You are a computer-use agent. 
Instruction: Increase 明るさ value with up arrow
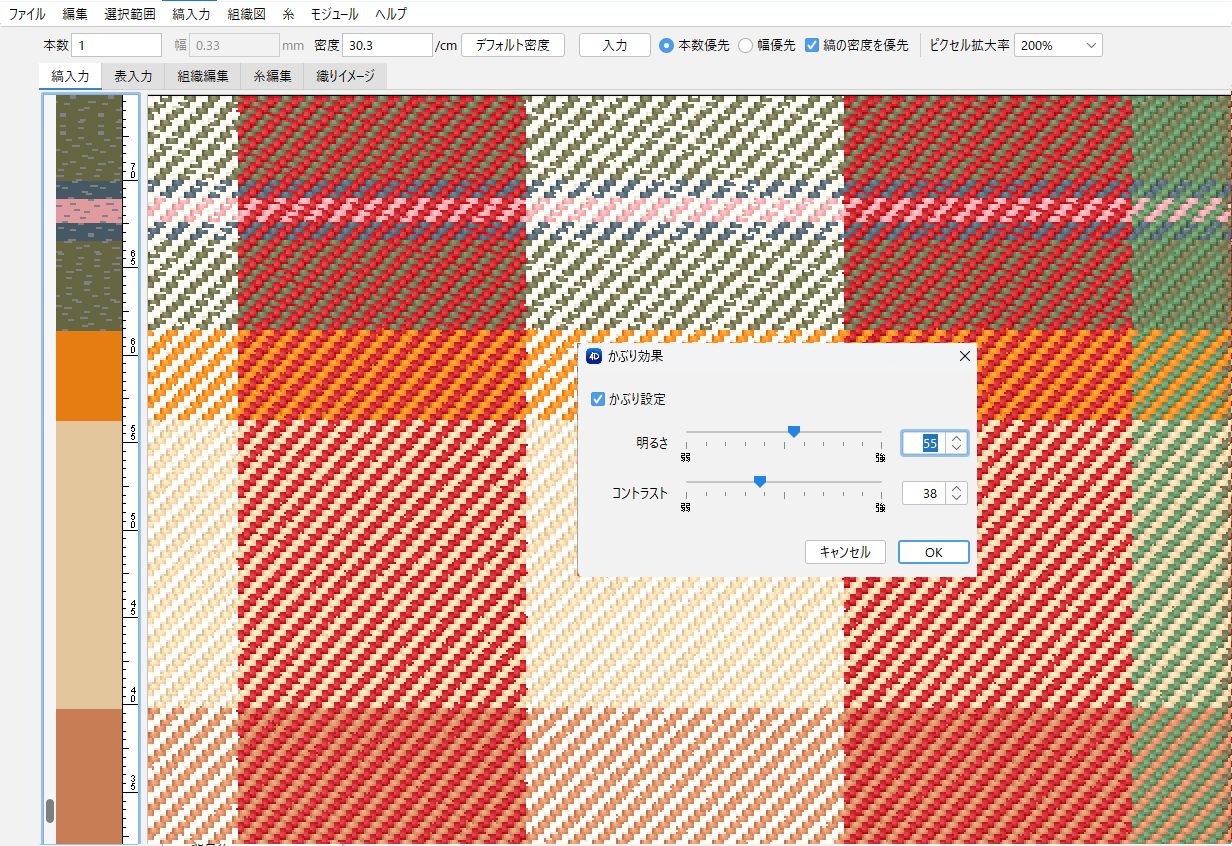(x=957, y=437)
